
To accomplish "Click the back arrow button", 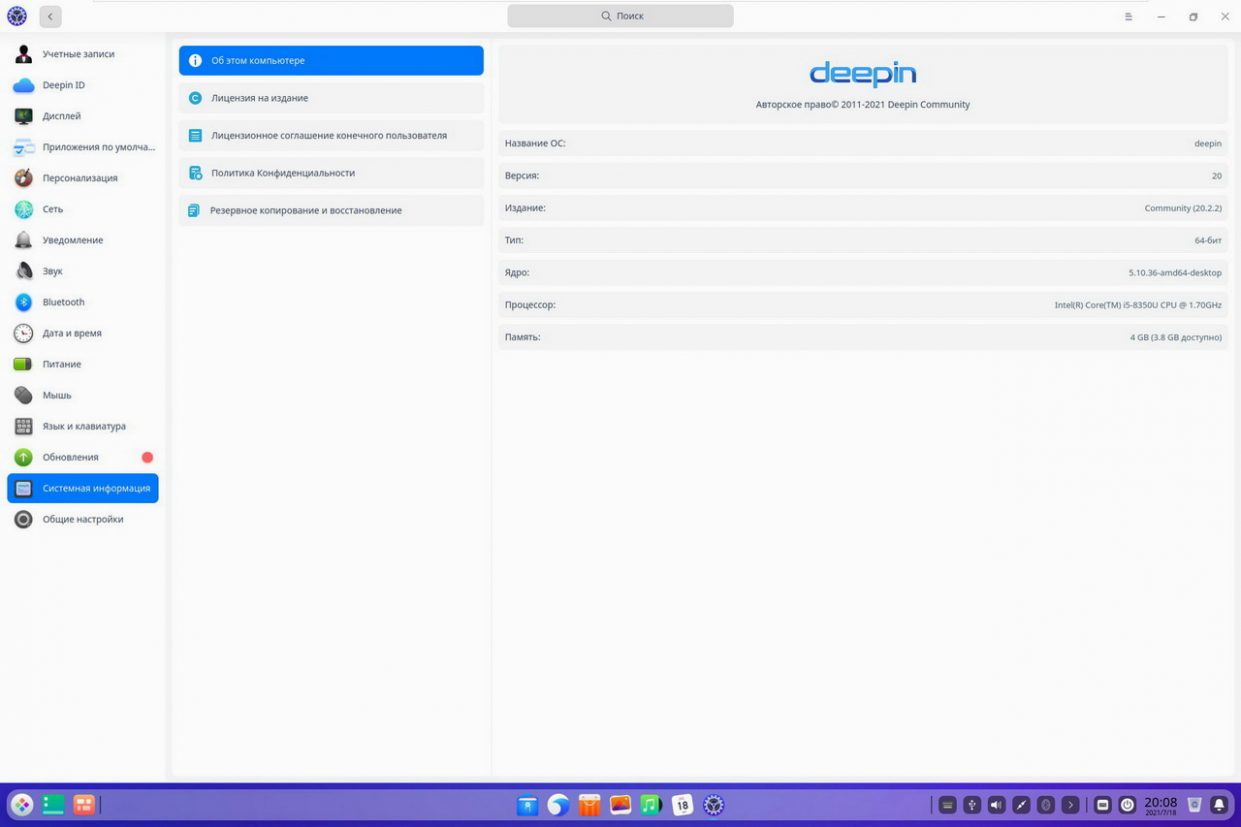I will coord(50,16).
